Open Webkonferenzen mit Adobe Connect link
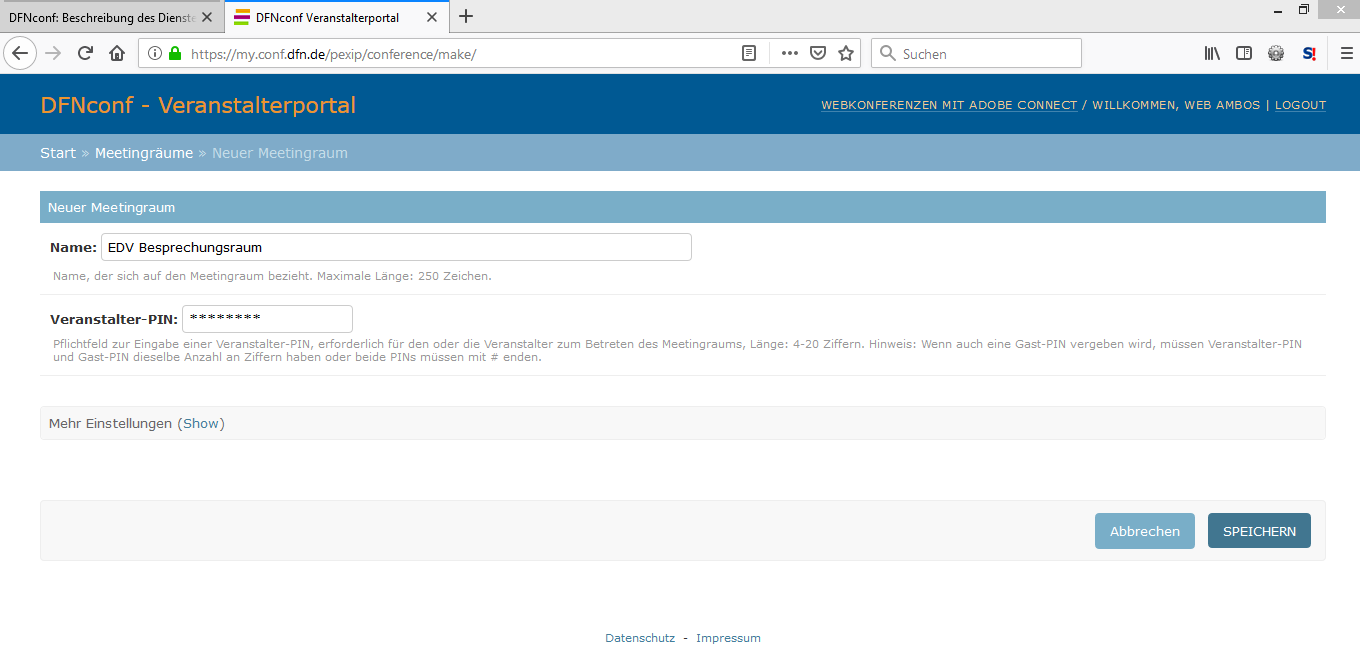 pos(949,105)
